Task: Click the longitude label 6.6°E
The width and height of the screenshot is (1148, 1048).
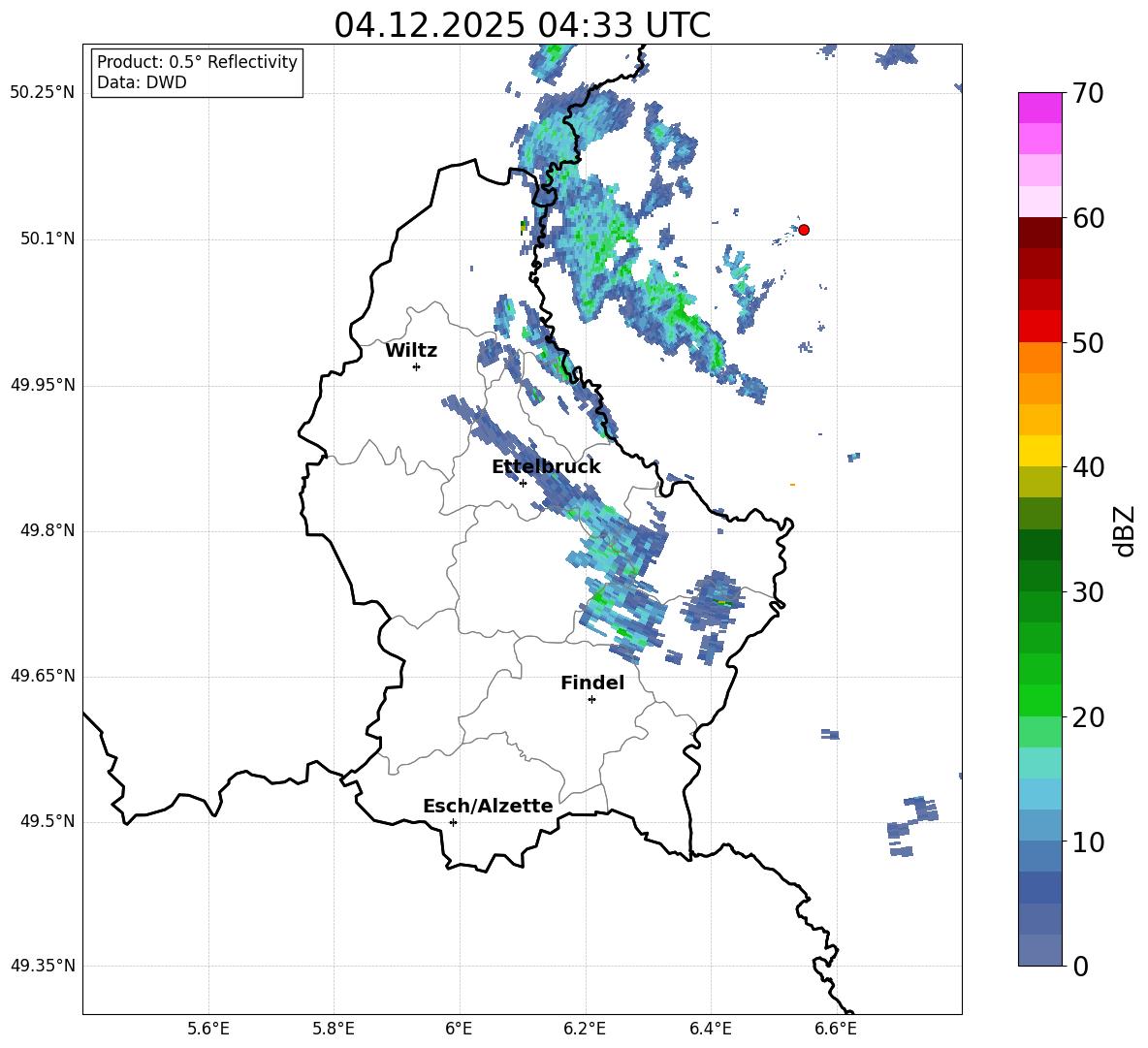Action: coord(836,1029)
